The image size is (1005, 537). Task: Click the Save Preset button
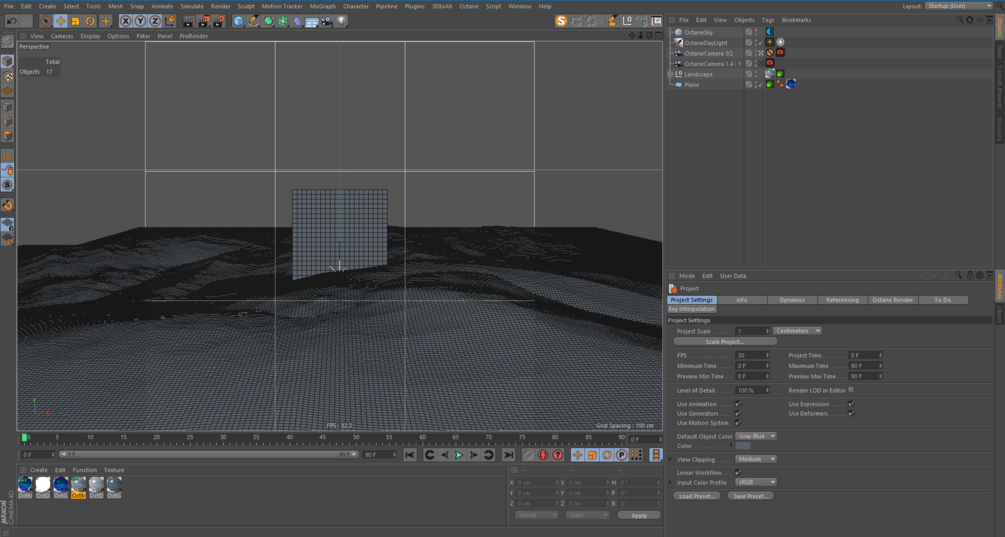(x=749, y=496)
